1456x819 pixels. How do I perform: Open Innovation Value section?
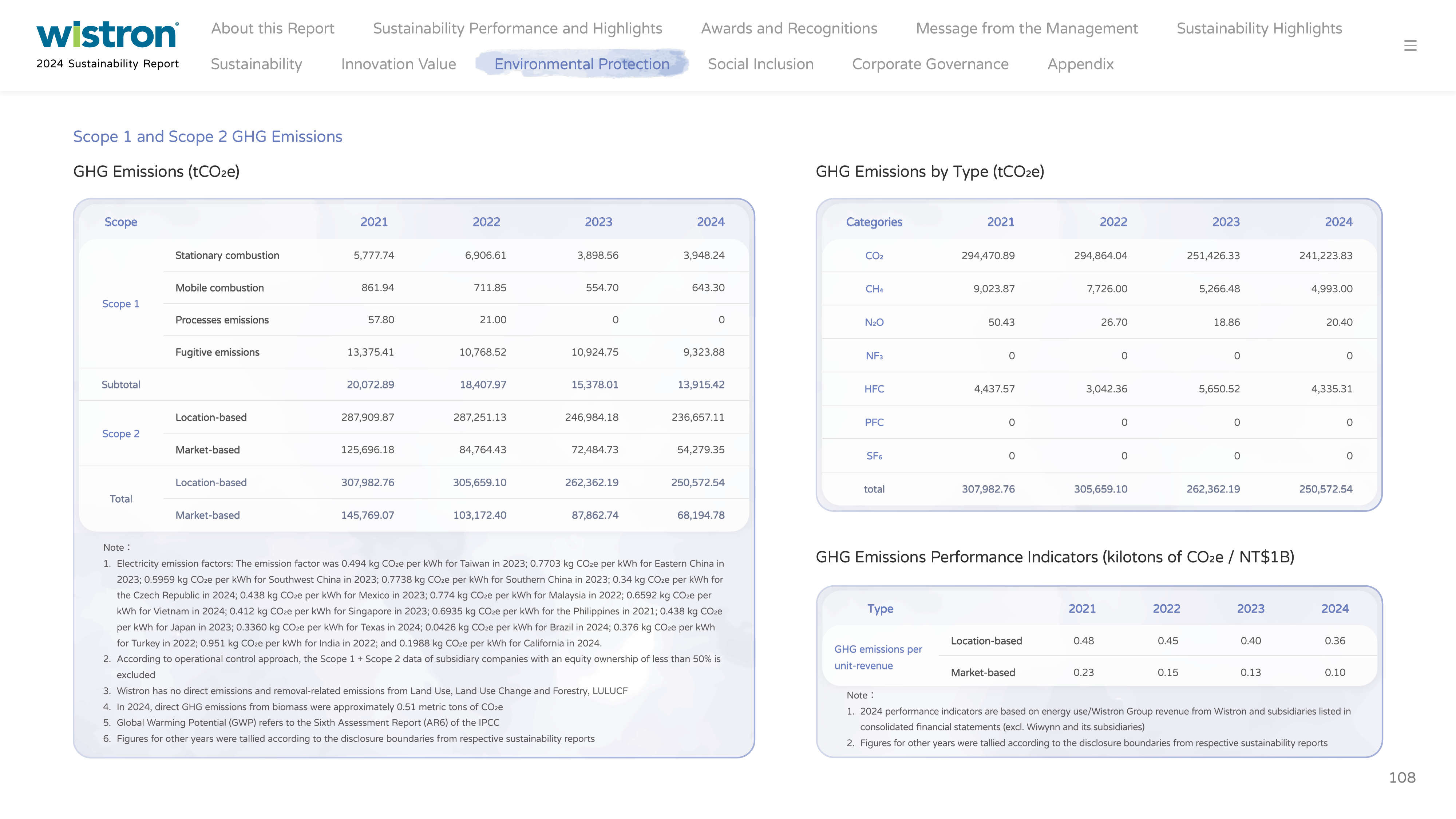click(x=399, y=64)
